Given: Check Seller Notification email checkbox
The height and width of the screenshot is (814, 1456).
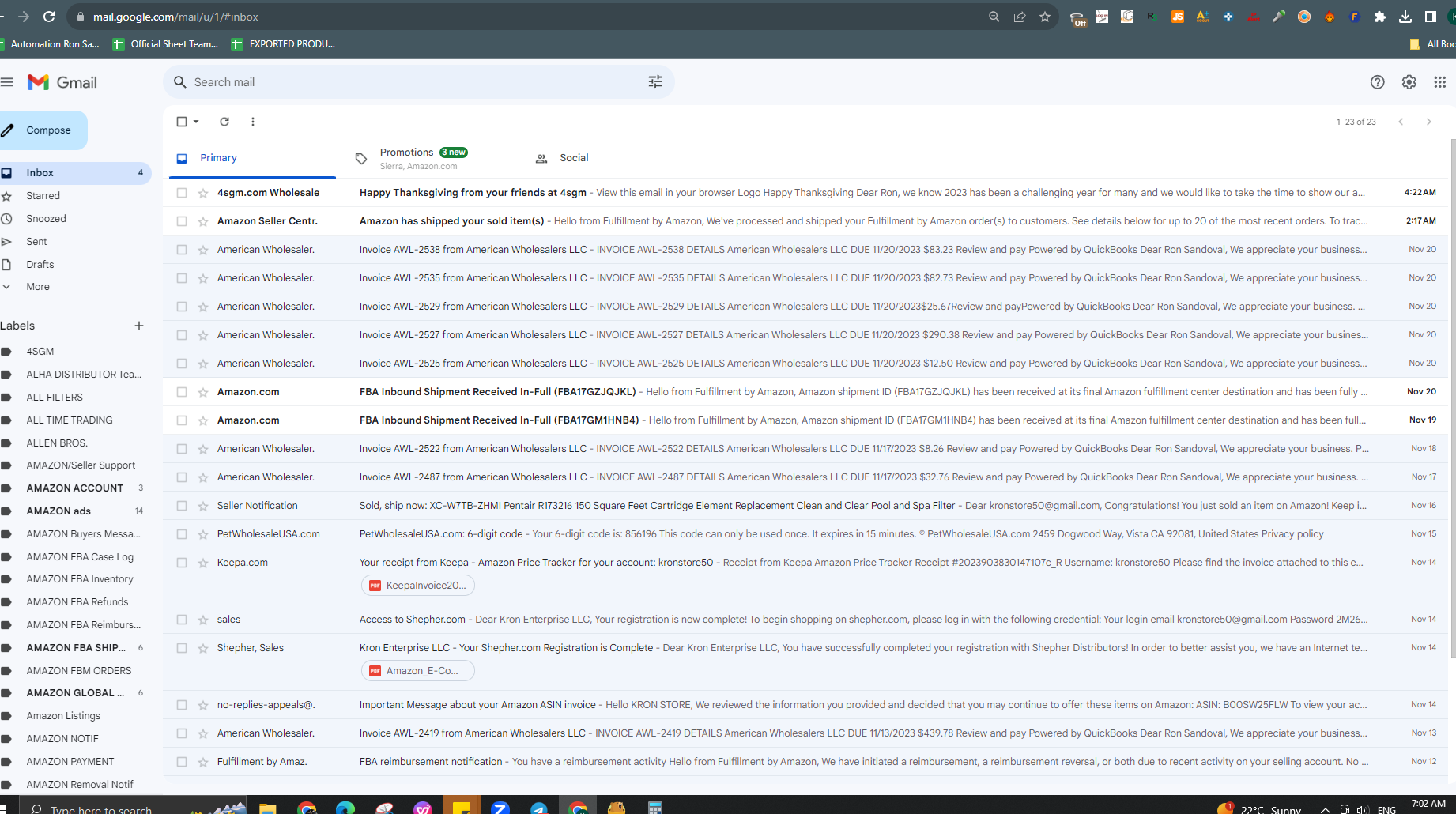Looking at the screenshot, I should 182,506.
